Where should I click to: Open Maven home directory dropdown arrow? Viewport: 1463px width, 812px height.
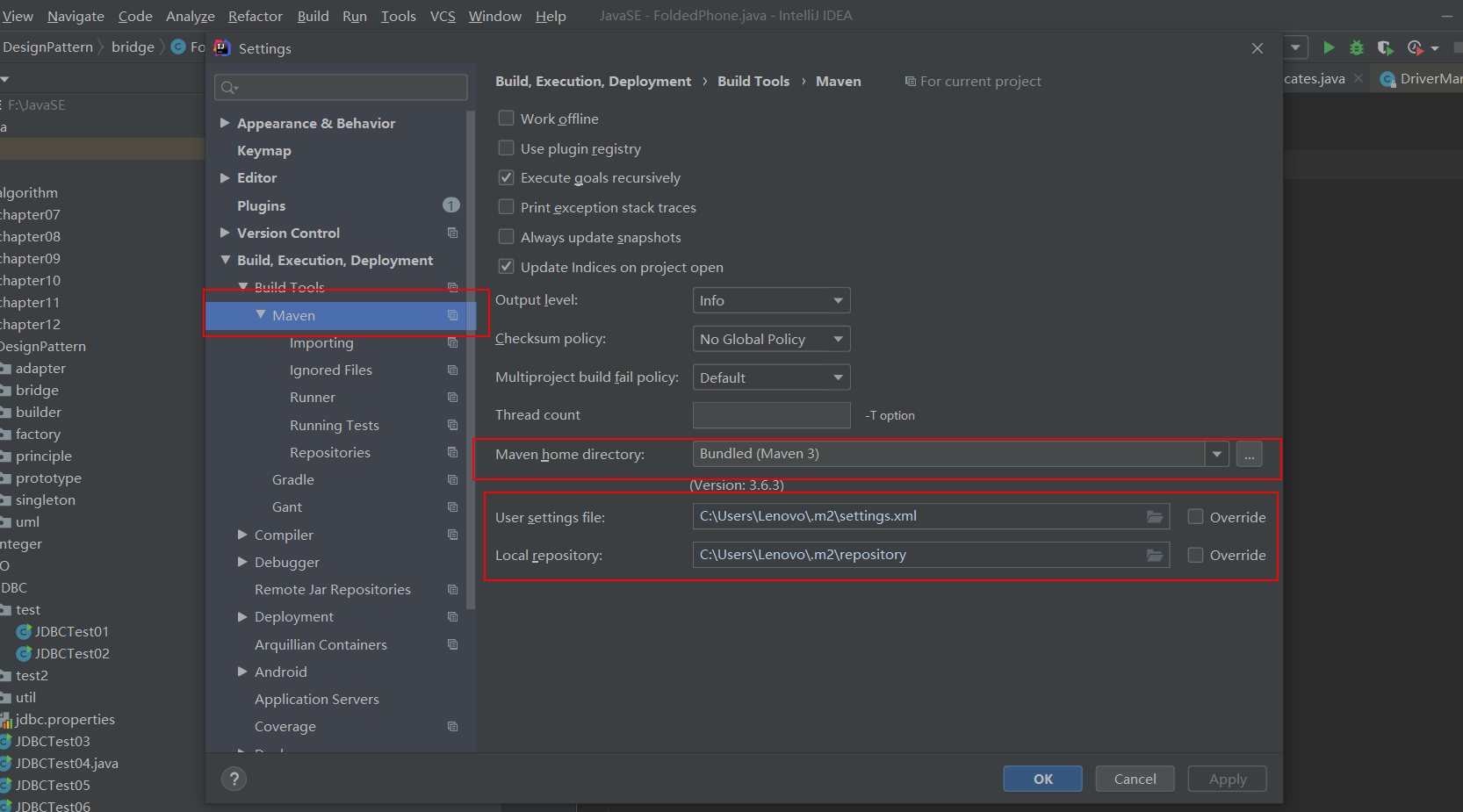(x=1216, y=454)
